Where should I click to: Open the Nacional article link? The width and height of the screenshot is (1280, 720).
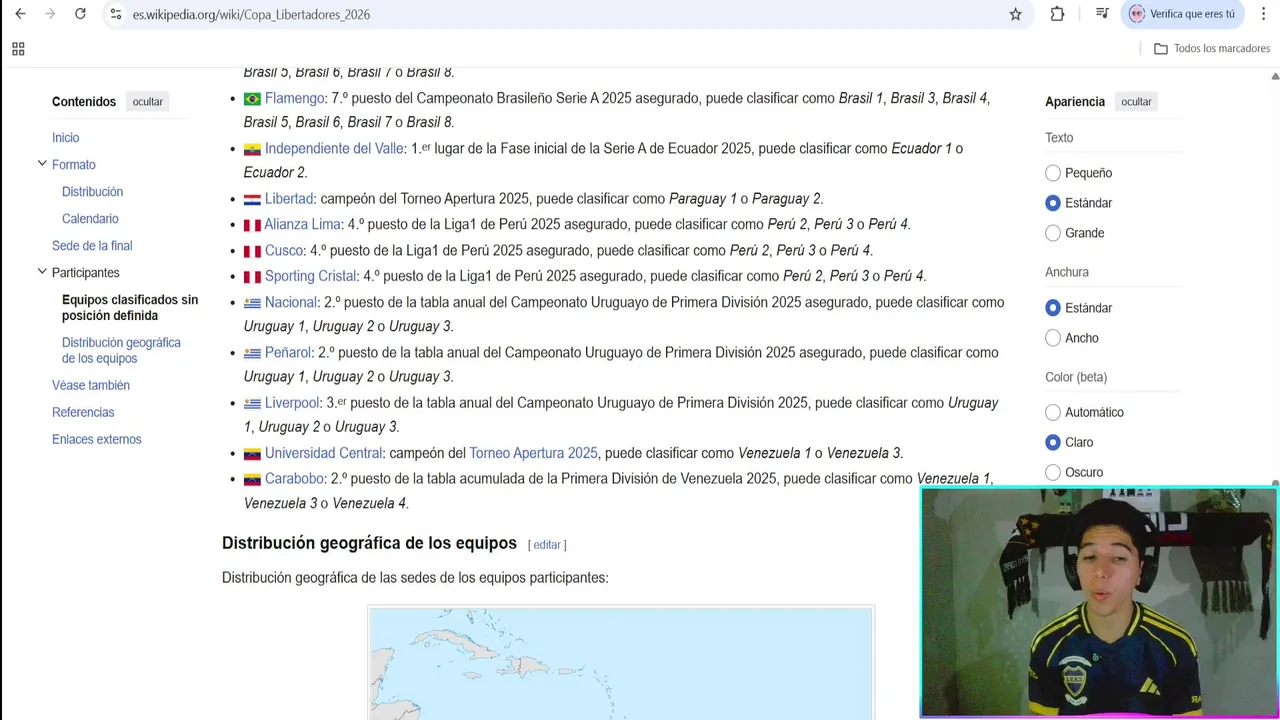[x=291, y=302]
